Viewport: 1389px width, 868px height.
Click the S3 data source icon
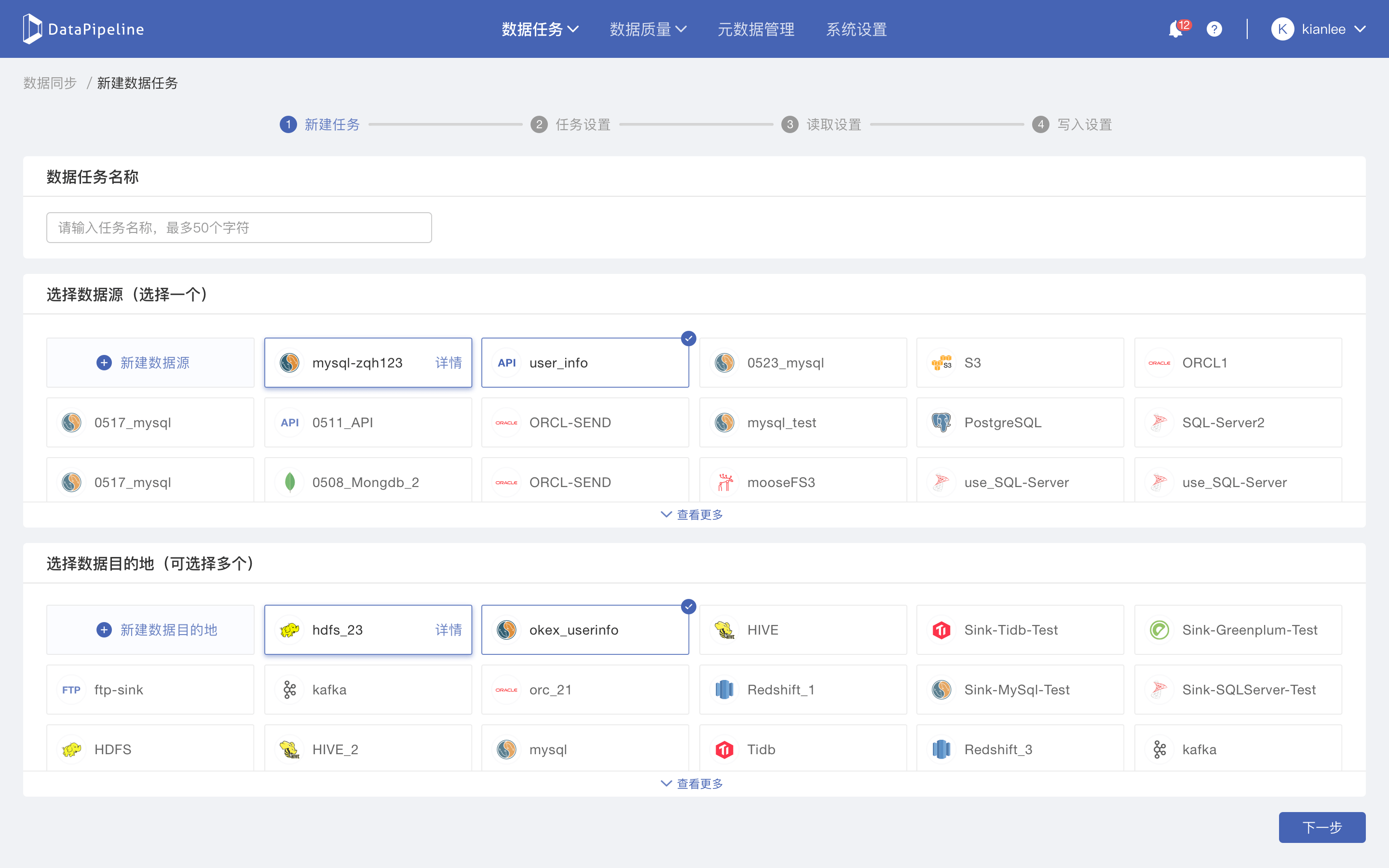point(941,363)
